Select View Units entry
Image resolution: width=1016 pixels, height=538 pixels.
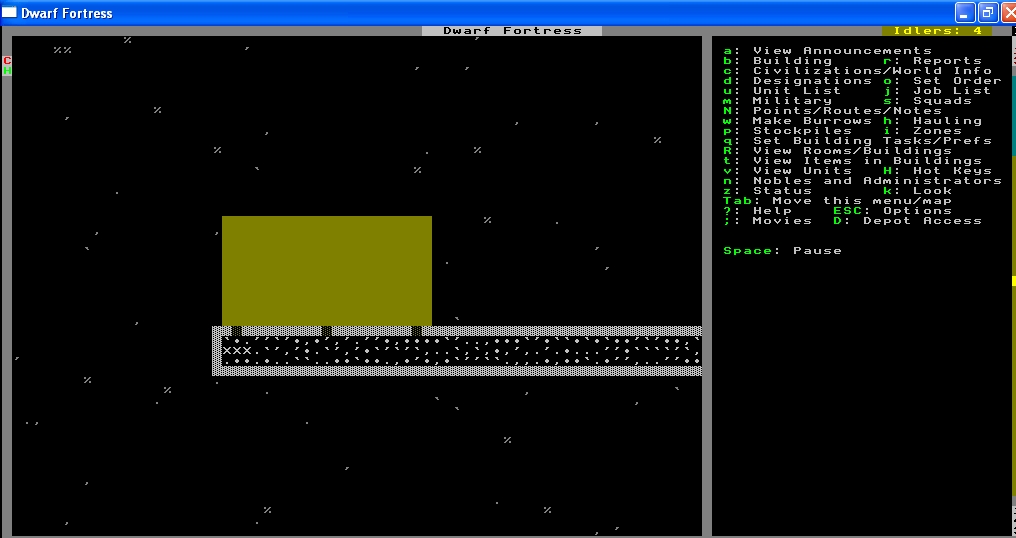pyautogui.click(x=787, y=170)
